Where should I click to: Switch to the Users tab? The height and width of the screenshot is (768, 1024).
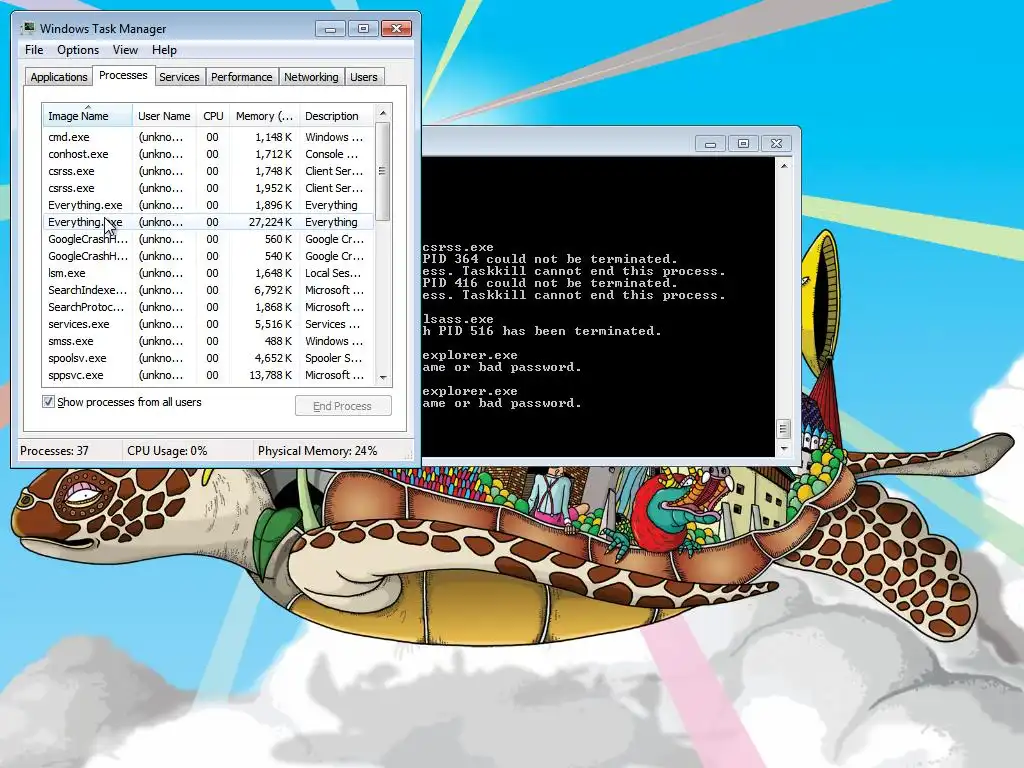(364, 77)
